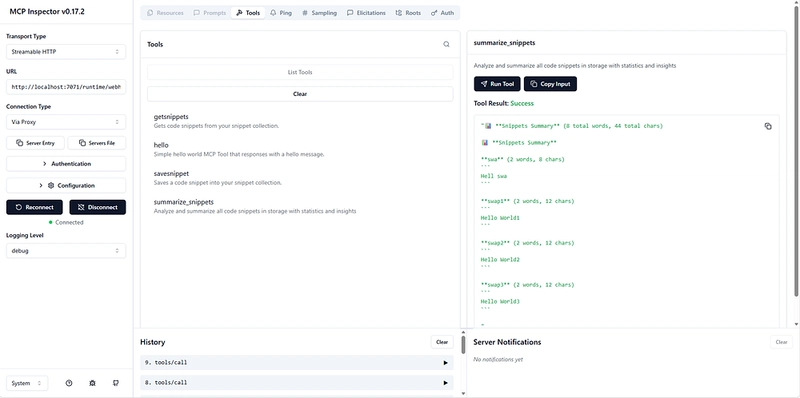
Task: Open the Transport Type dropdown
Action: click(66, 52)
